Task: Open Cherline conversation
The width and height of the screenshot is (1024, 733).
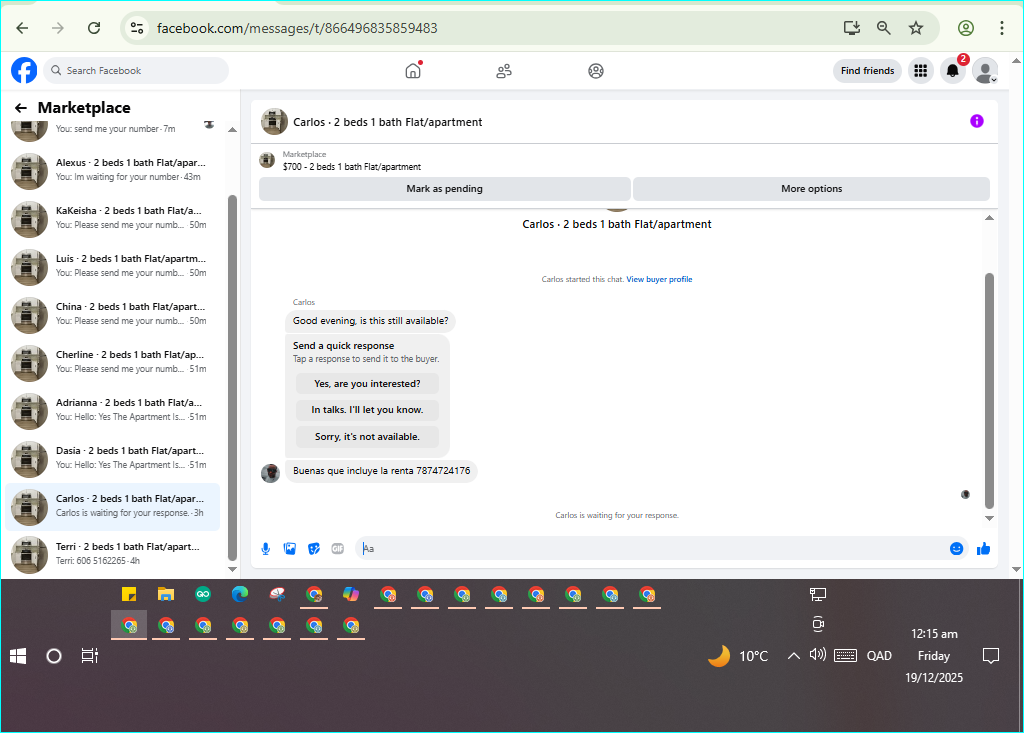Action: pyautogui.click(x=112, y=363)
